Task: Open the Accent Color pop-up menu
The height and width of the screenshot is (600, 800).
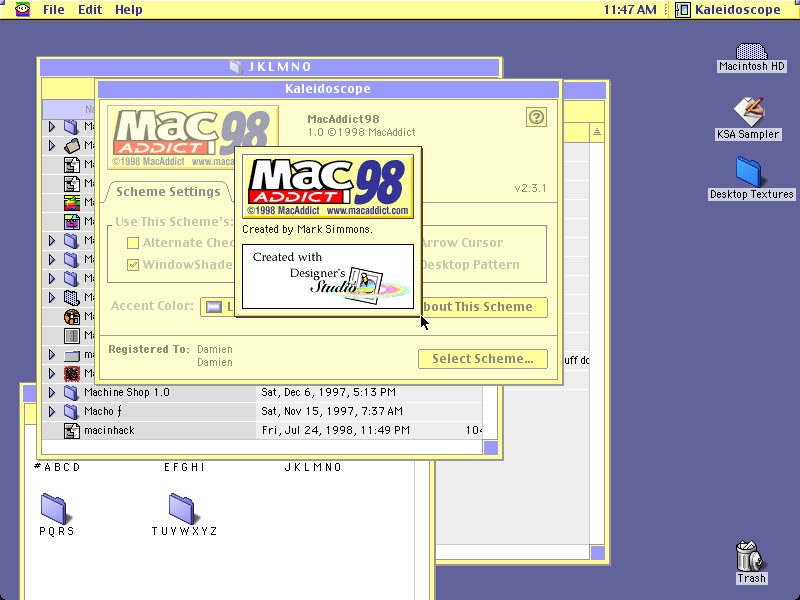Action: click(x=218, y=307)
